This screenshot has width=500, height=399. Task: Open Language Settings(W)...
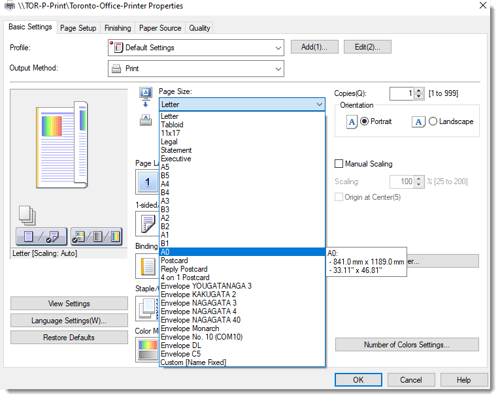click(69, 321)
